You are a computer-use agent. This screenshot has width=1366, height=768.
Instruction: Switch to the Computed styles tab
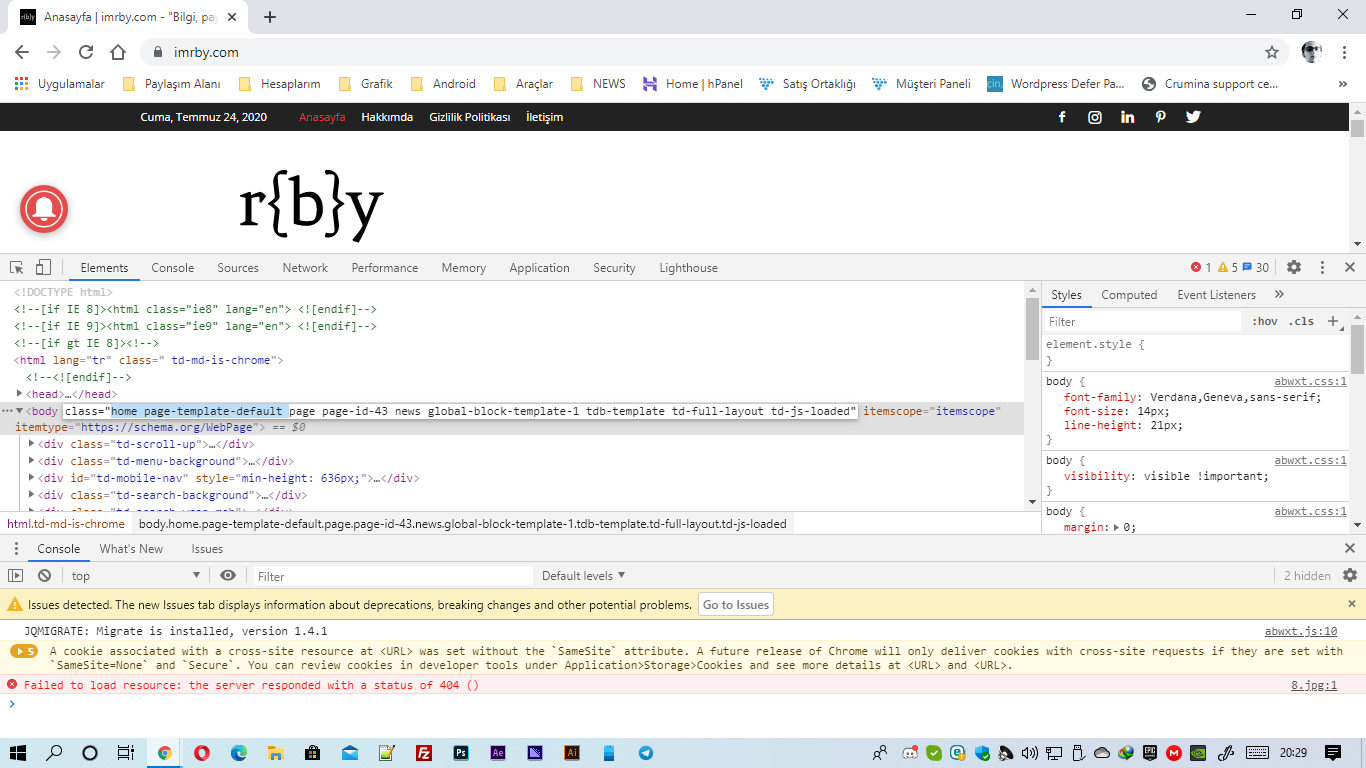tap(1129, 295)
